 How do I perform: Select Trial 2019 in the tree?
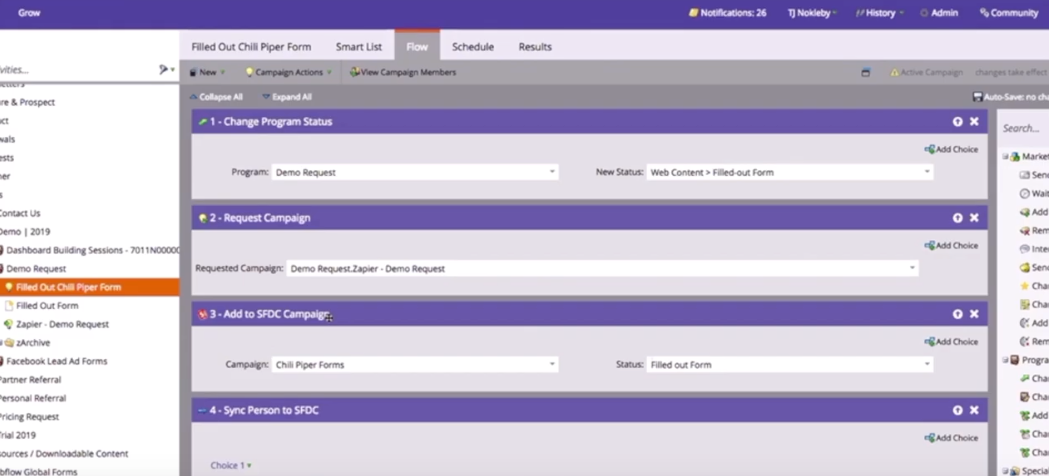[x=18, y=435]
